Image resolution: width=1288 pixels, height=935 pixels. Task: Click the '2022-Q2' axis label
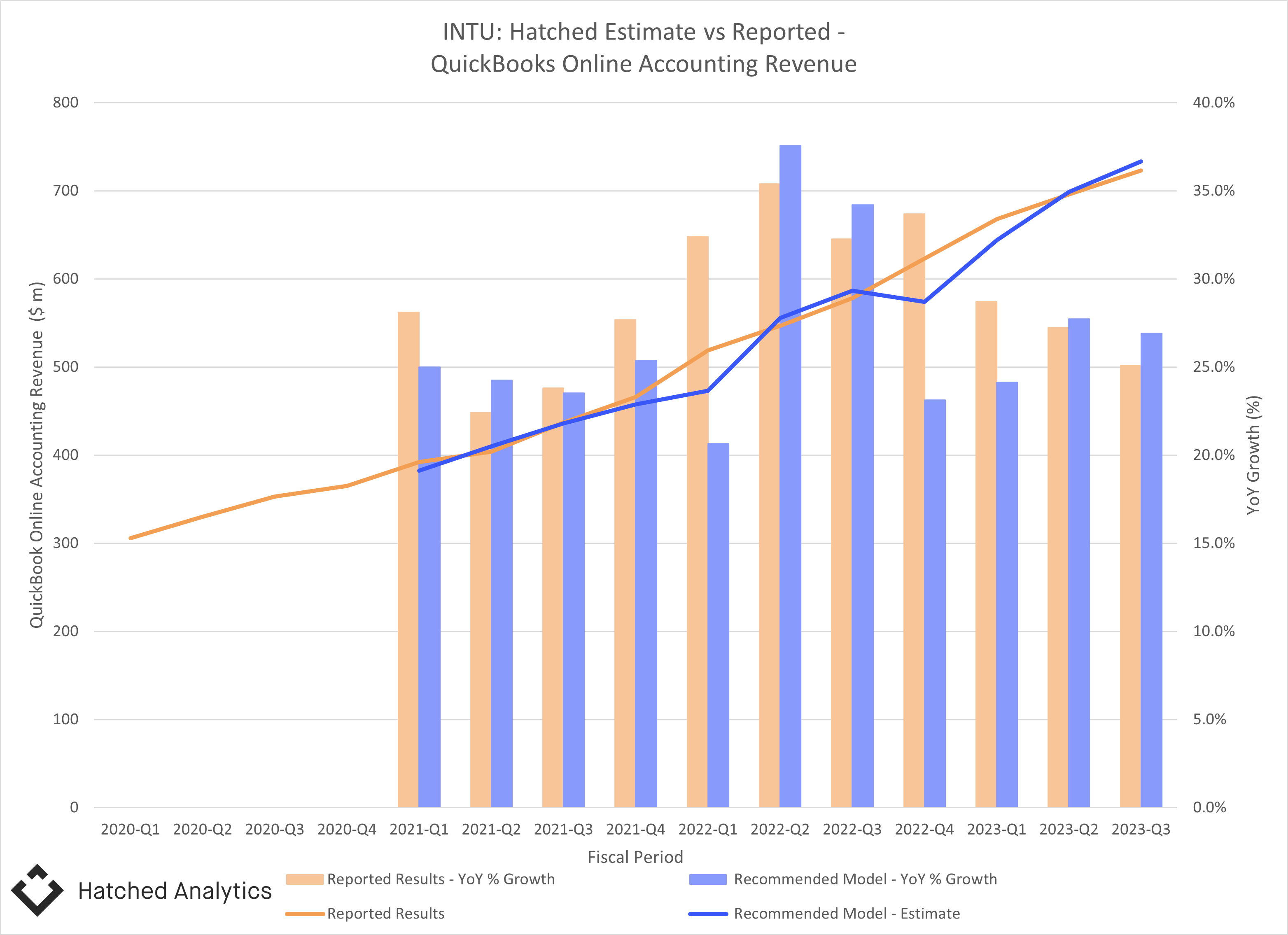point(780,830)
